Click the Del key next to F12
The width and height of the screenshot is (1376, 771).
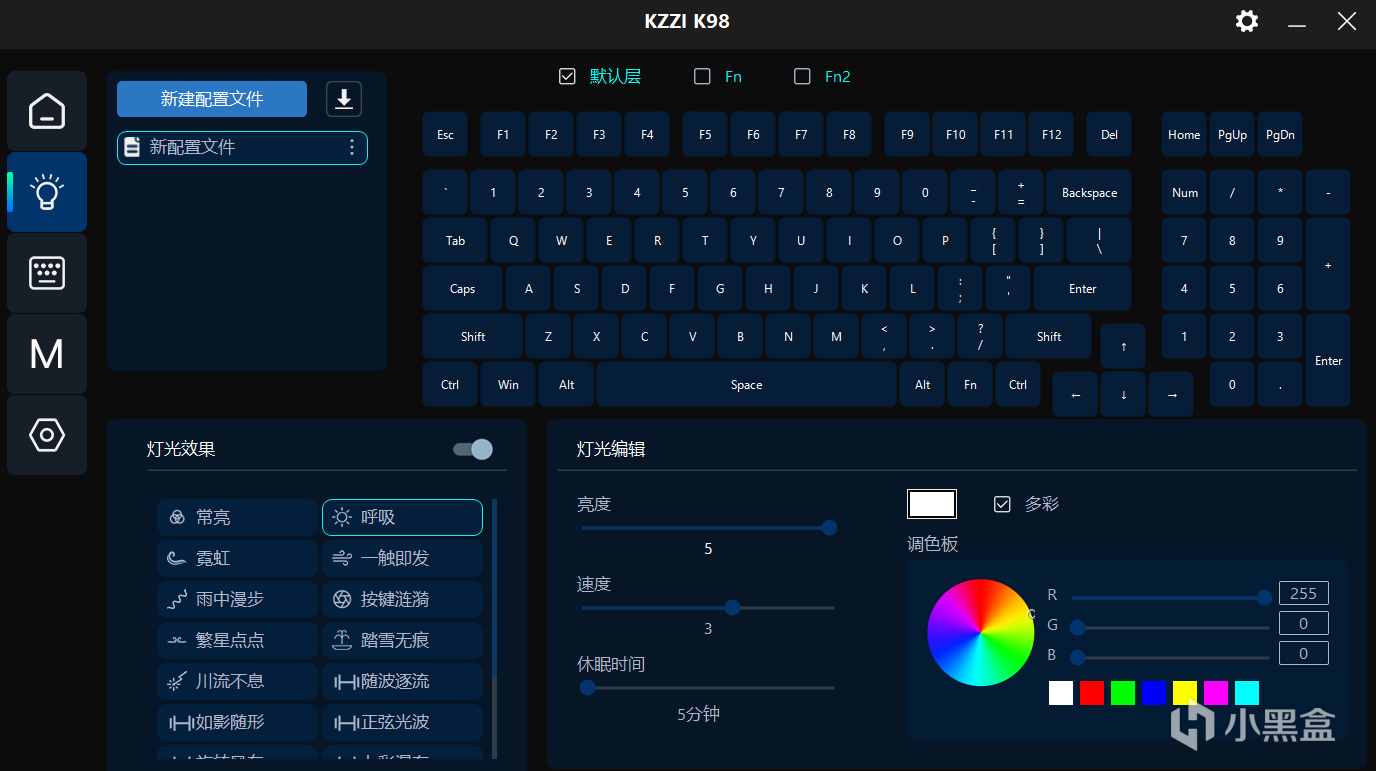[x=1109, y=135]
